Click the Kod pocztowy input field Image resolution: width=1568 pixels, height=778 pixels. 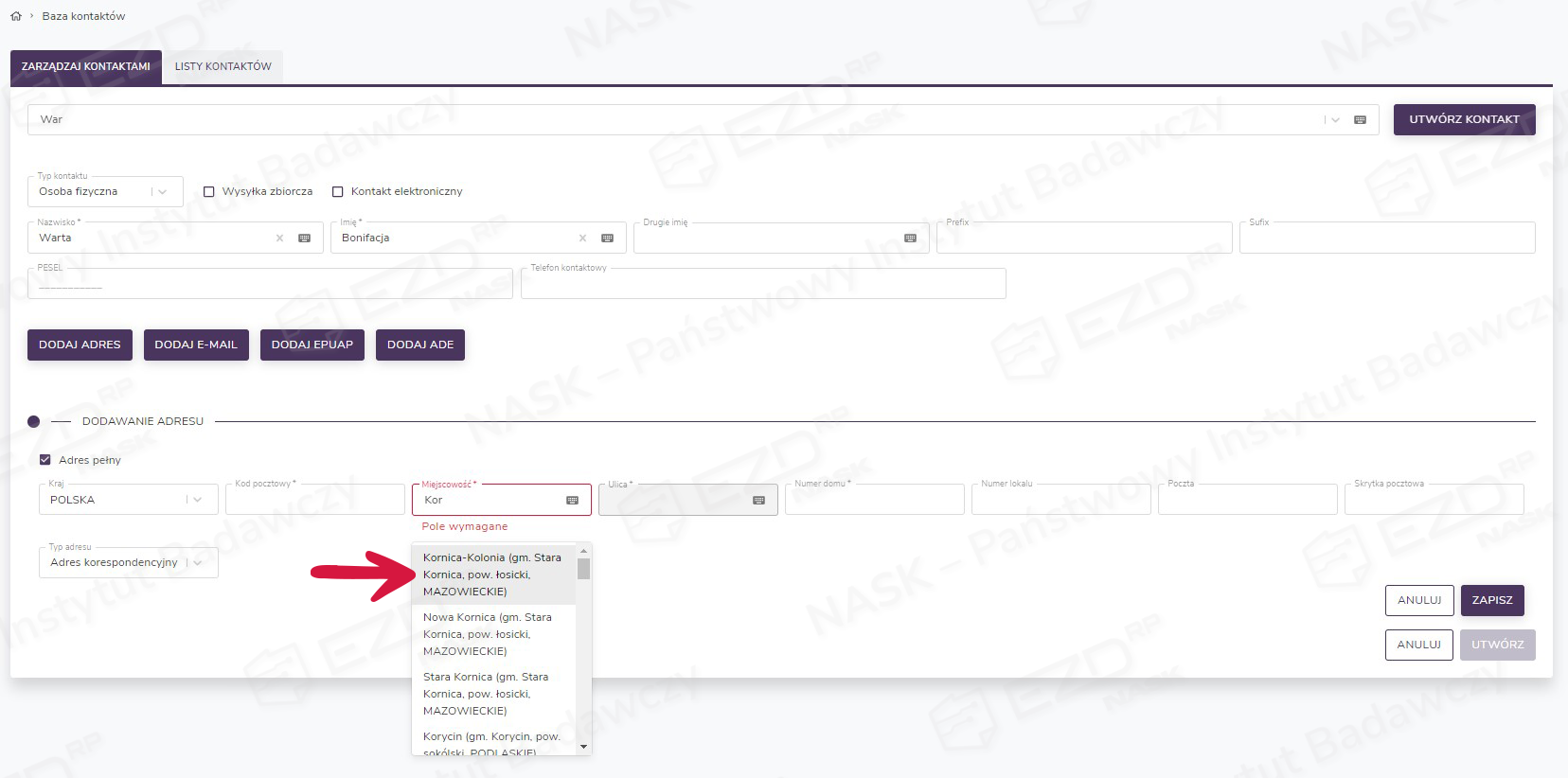click(314, 501)
